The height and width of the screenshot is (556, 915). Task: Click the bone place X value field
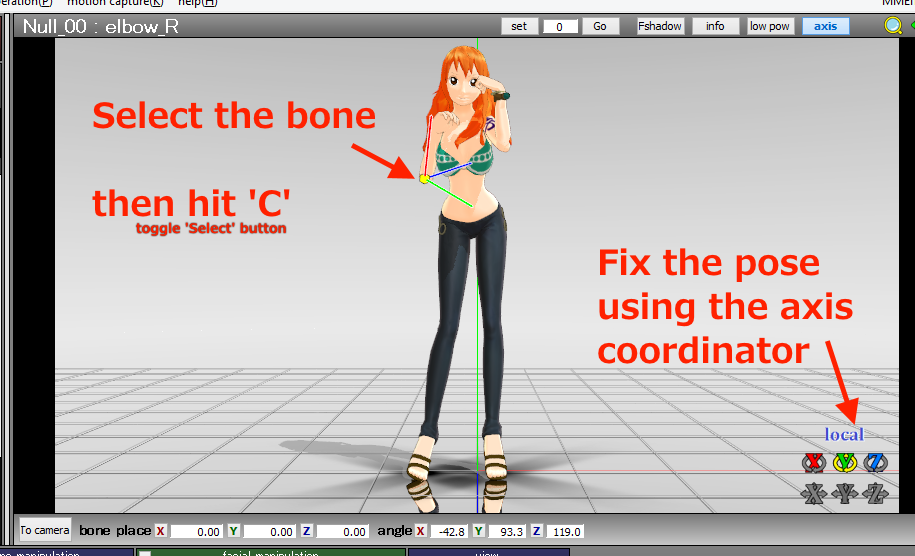point(197,531)
